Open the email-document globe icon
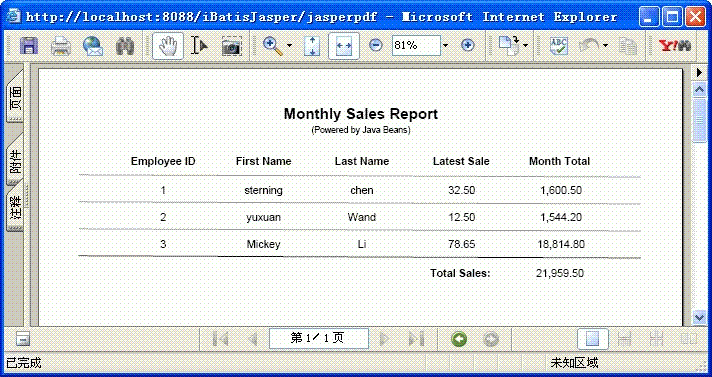 tap(93, 46)
